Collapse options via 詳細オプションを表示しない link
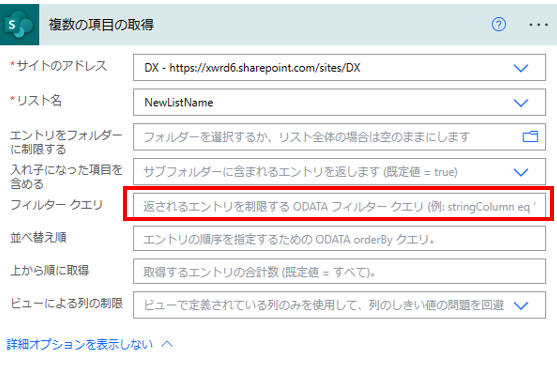Image resolution: width=557 pixels, height=366 pixels. pos(80,344)
